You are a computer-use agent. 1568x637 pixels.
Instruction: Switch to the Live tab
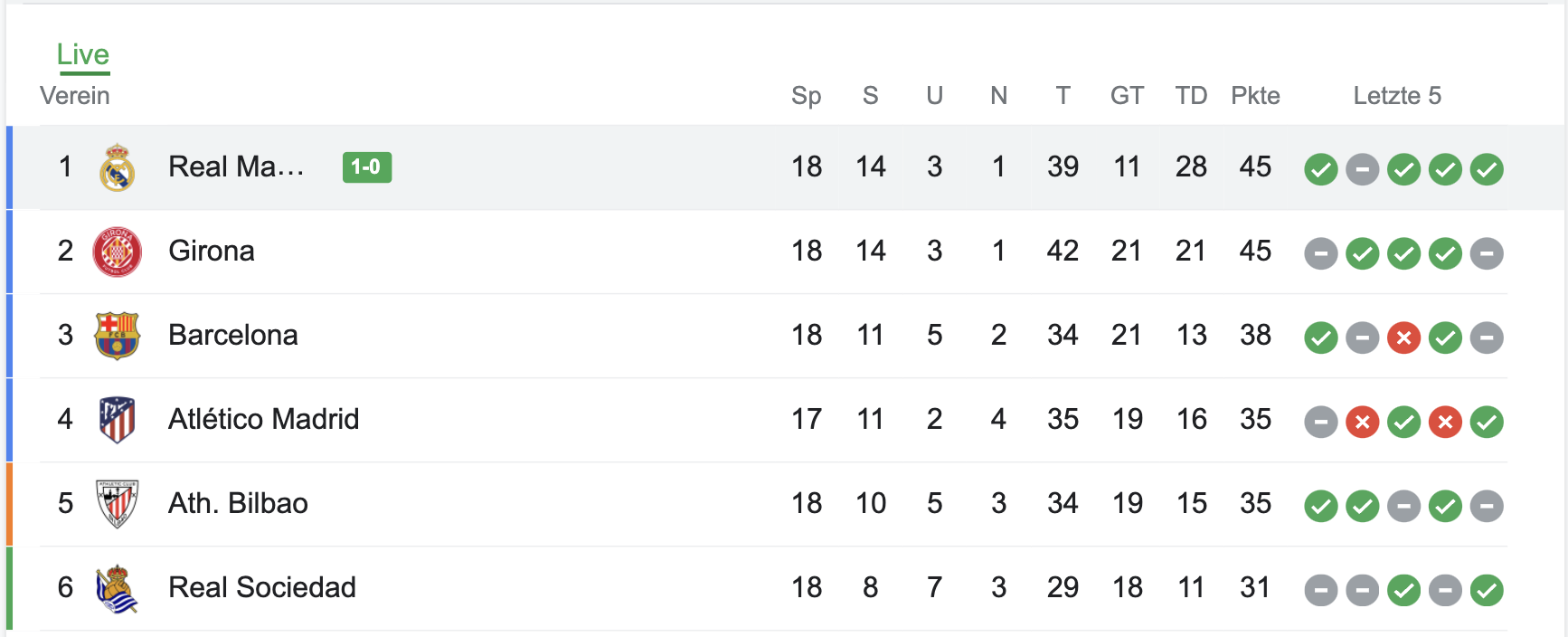[82, 54]
